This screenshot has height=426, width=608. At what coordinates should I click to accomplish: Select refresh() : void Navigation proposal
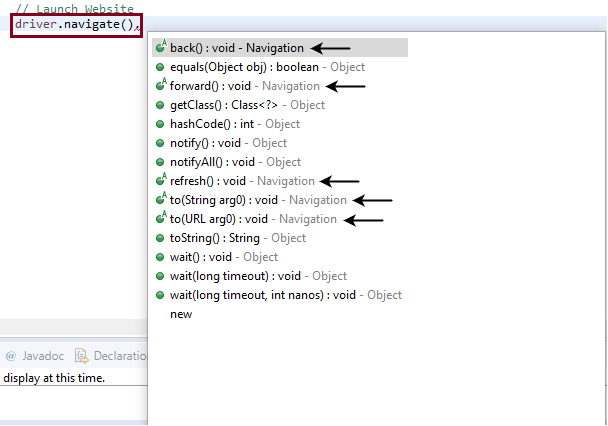[242, 181]
